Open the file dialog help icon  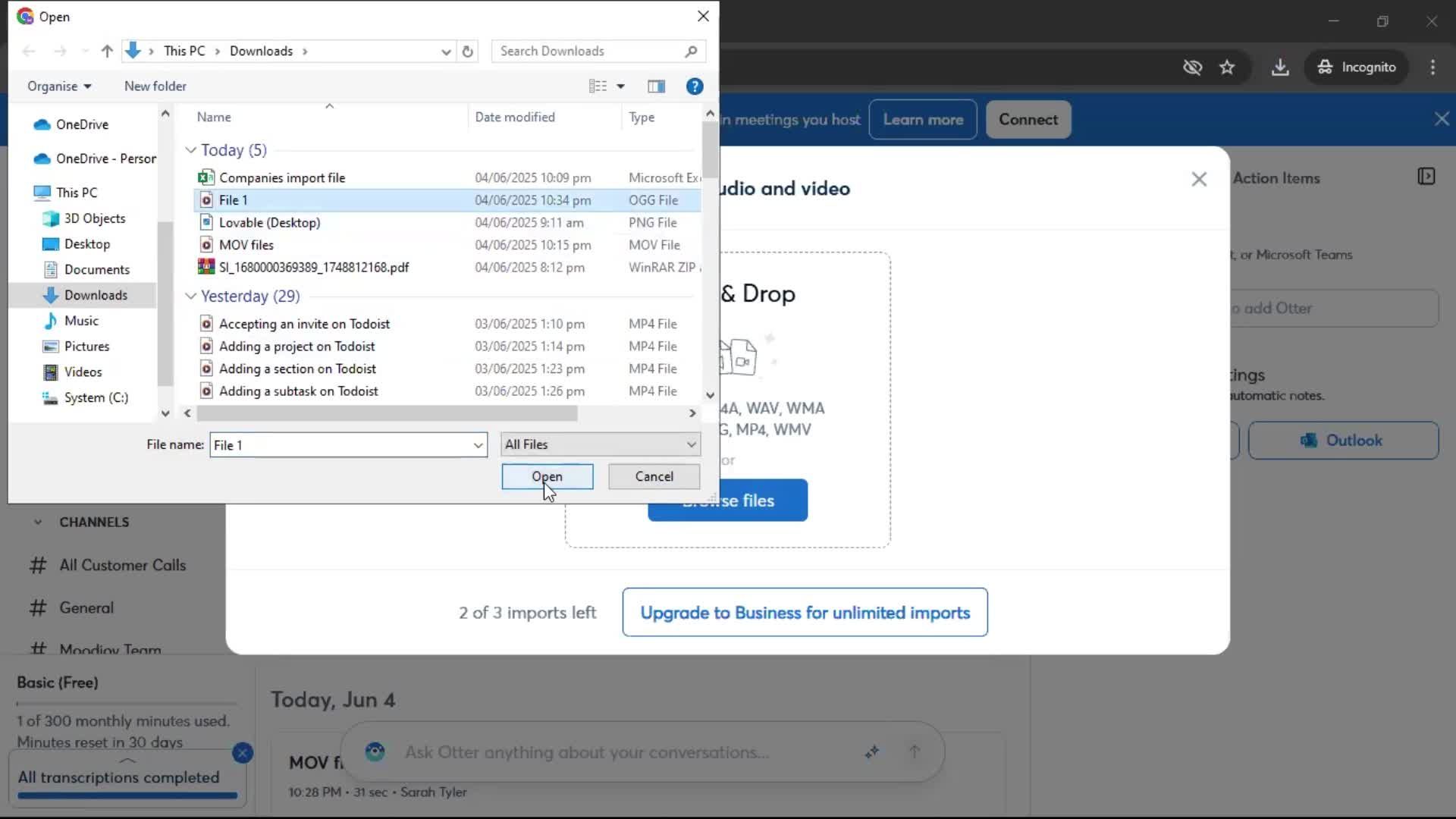pyautogui.click(x=695, y=86)
